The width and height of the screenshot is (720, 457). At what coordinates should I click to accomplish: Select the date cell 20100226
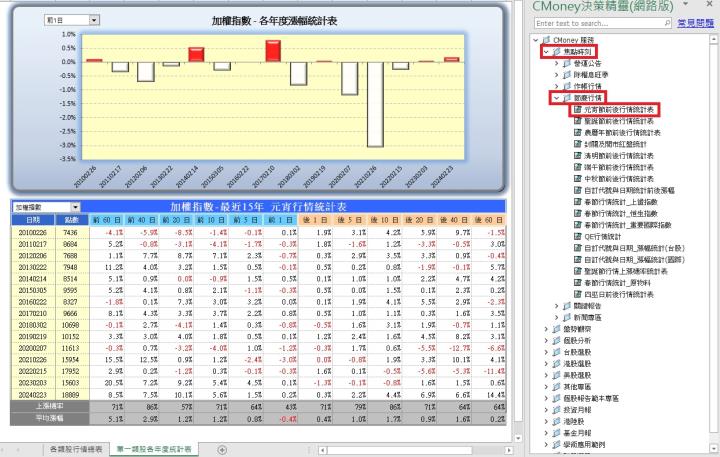[33, 232]
